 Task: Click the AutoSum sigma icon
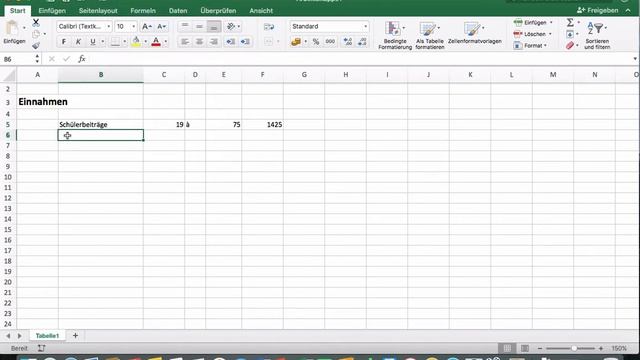[570, 22]
